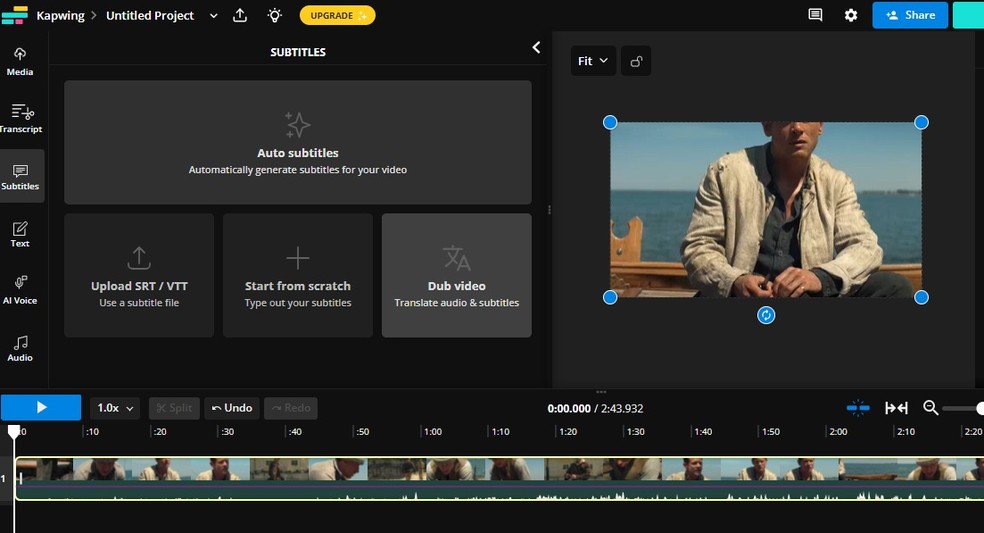Collapse the Subtitles panel with chevron
This screenshot has width=984, height=533.
536,47
